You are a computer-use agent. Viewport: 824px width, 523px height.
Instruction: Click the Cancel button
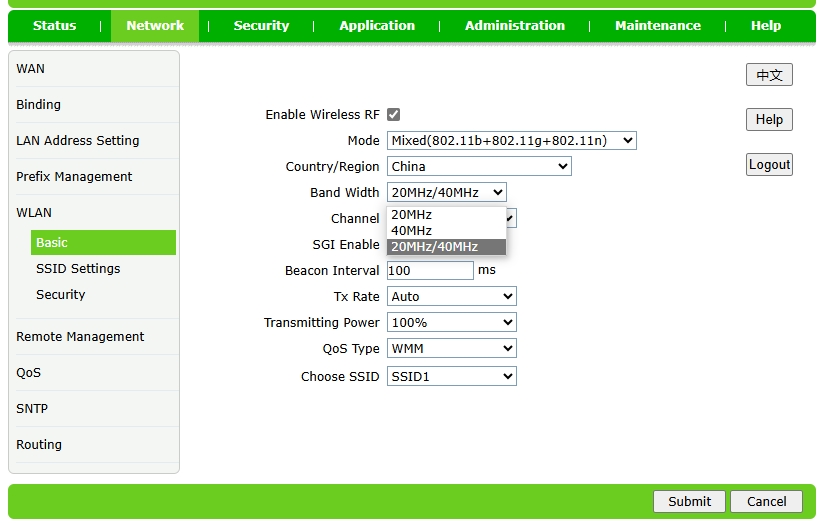[766, 502]
